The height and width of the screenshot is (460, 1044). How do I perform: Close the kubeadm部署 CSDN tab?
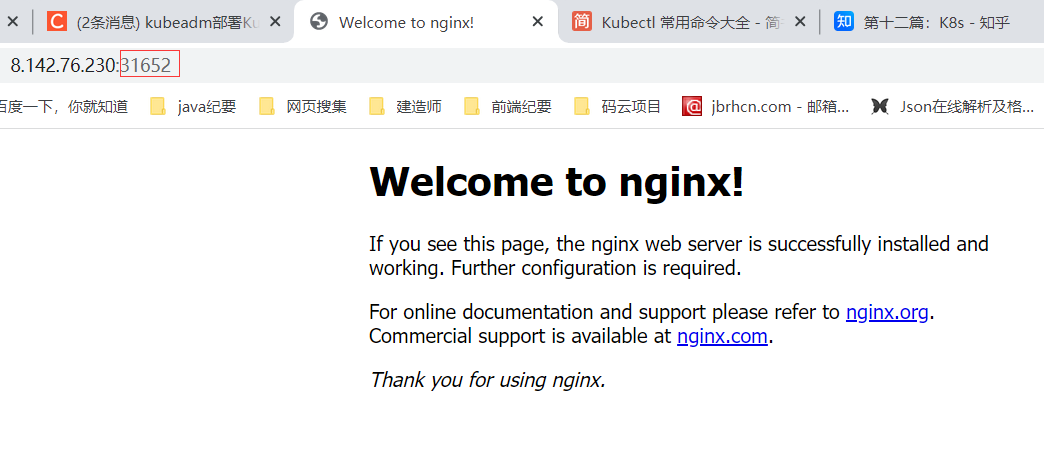pos(275,22)
